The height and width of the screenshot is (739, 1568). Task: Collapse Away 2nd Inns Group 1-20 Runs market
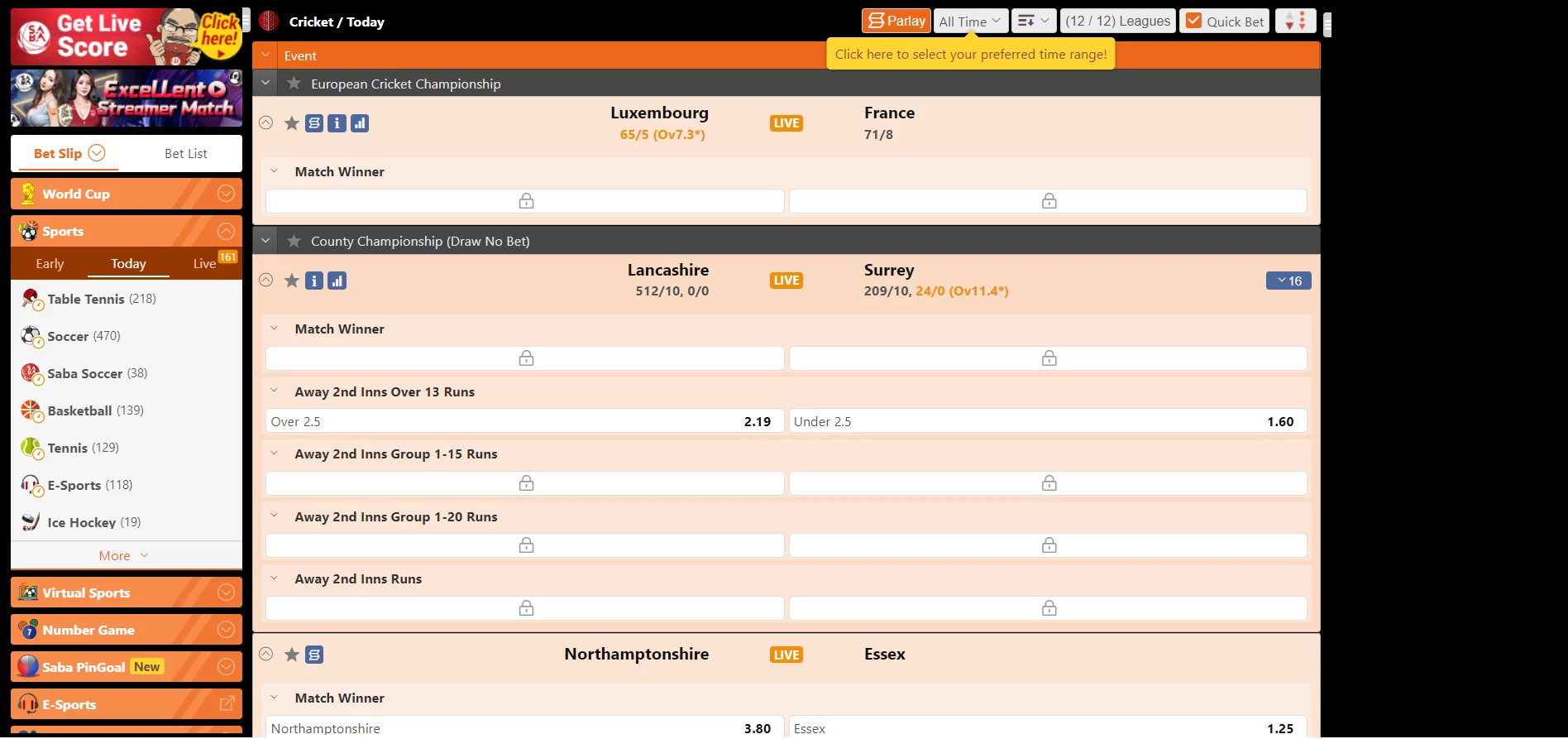pos(274,516)
